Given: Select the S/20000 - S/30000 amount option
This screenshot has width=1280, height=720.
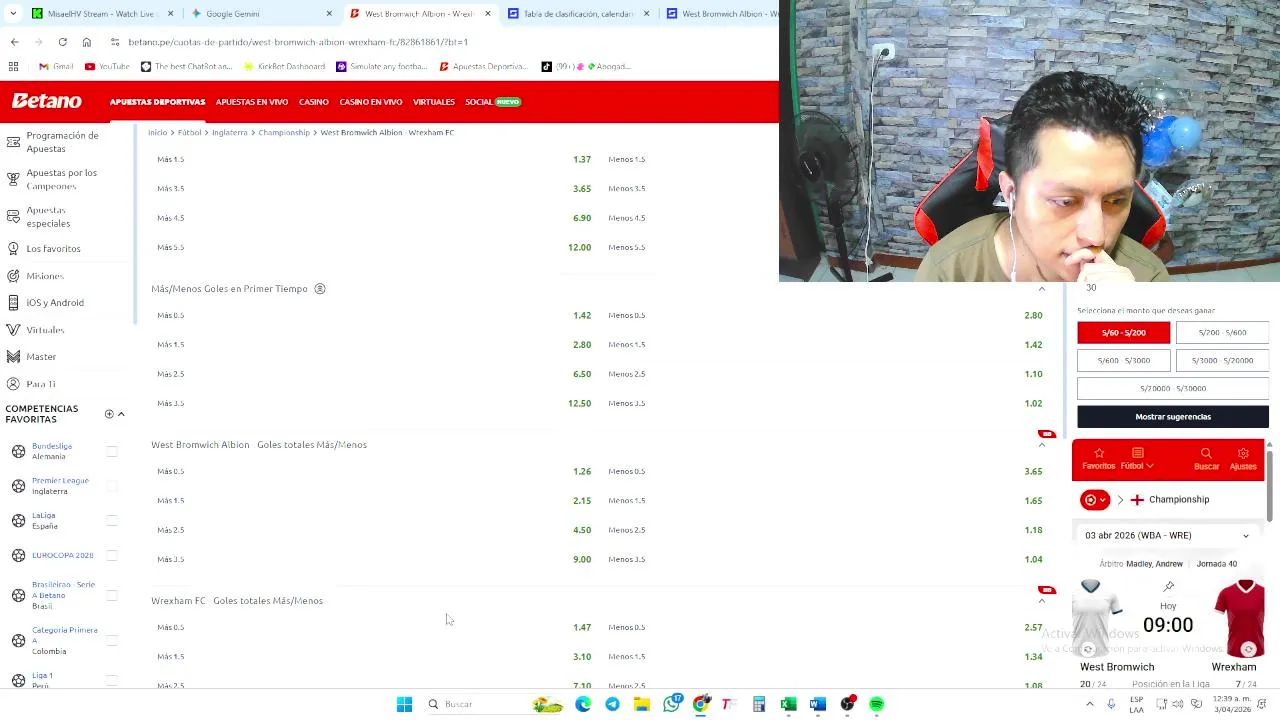Looking at the screenshot, I should click(x=1173, y=388).
